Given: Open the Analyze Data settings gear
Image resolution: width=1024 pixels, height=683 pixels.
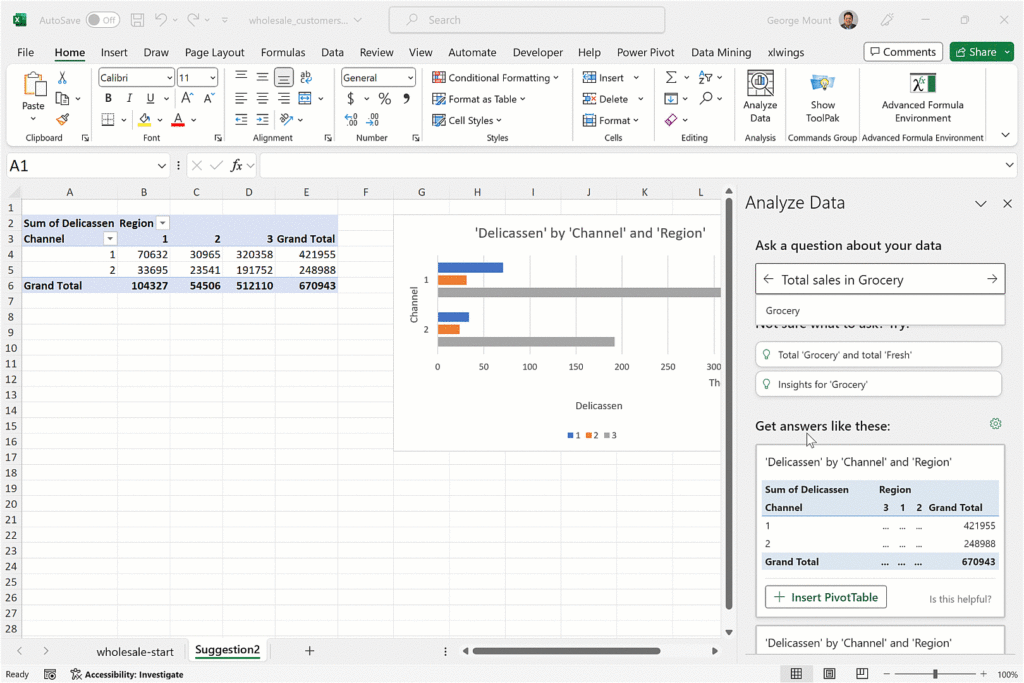Looking at the screenshot, I should pyautogui.click(x=995, y=424).
